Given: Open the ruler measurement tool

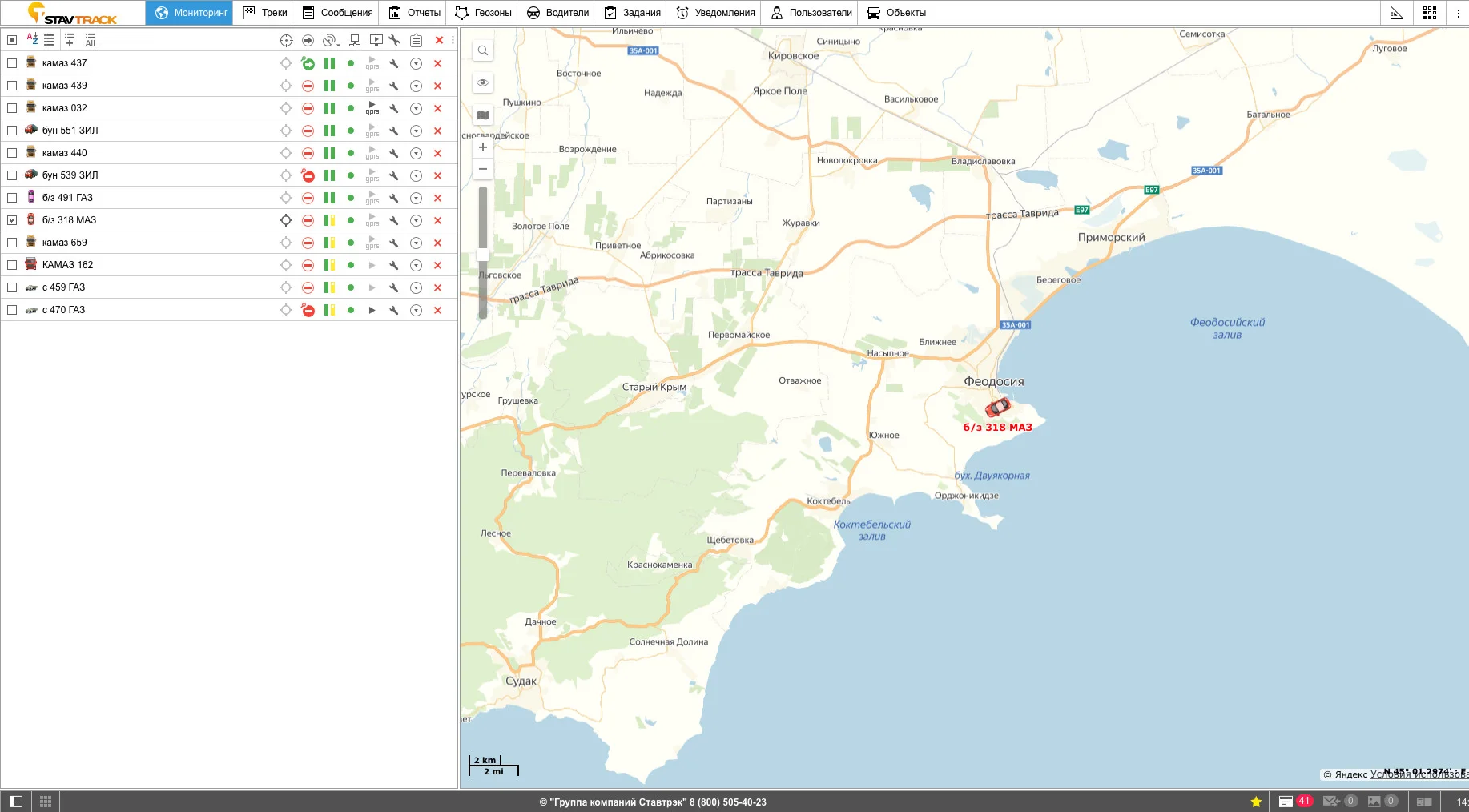Looking at the screenshot, I should pyautogui.click(x=1396, y=13).
